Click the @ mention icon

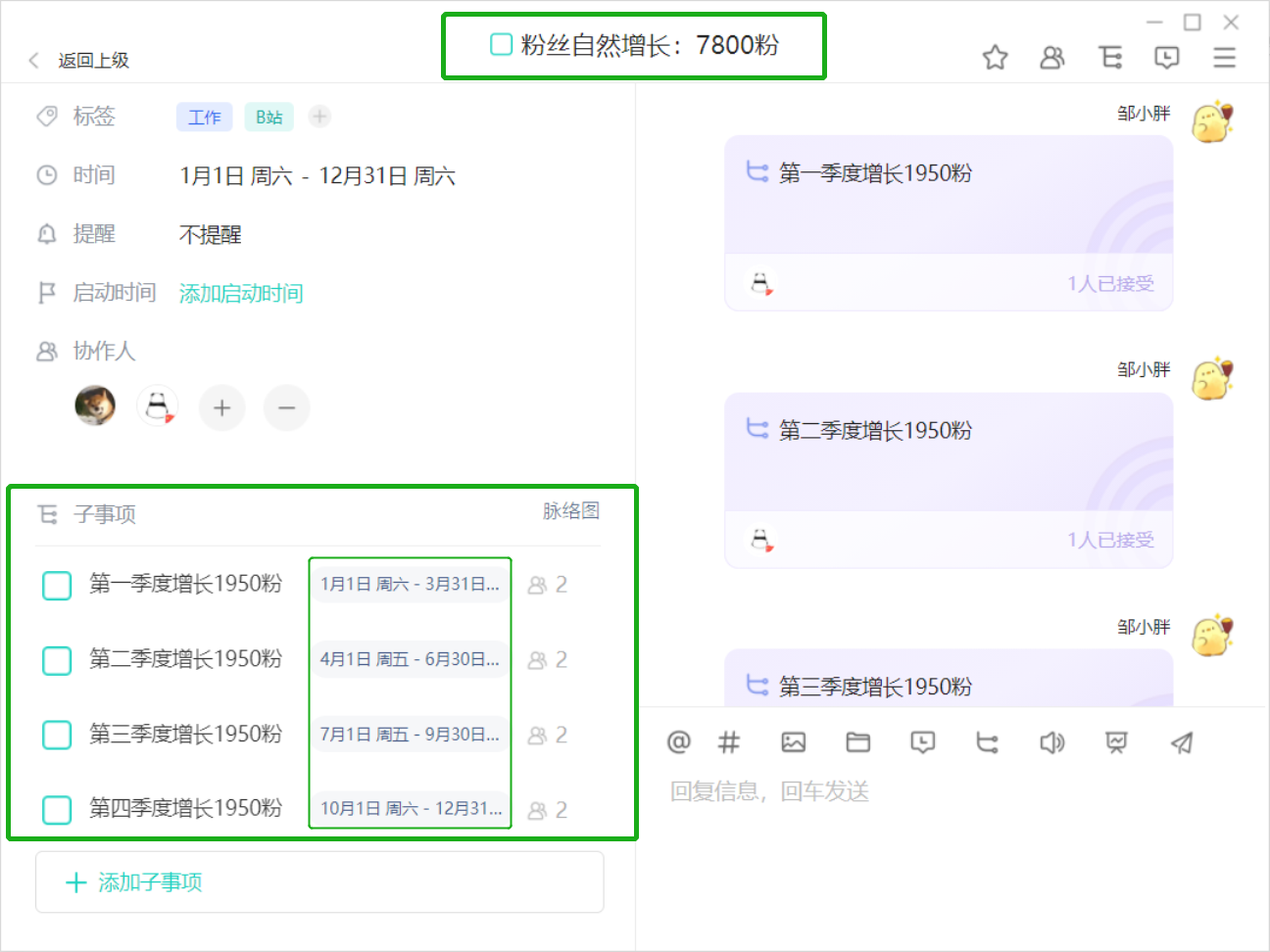[678, 742]
